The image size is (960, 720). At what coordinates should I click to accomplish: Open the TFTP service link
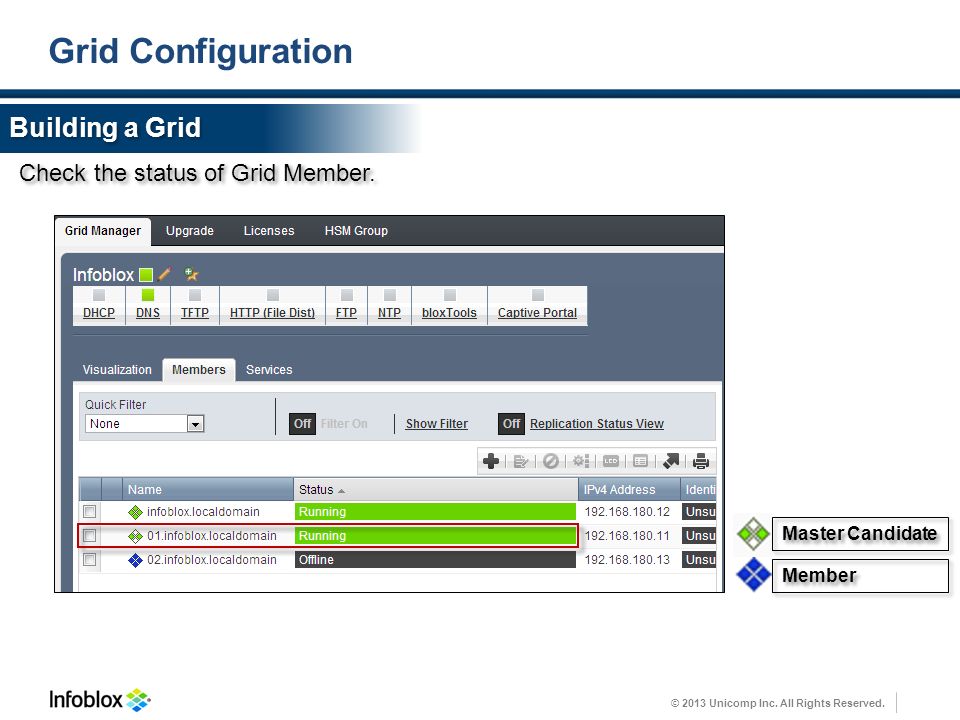(195, 313)
